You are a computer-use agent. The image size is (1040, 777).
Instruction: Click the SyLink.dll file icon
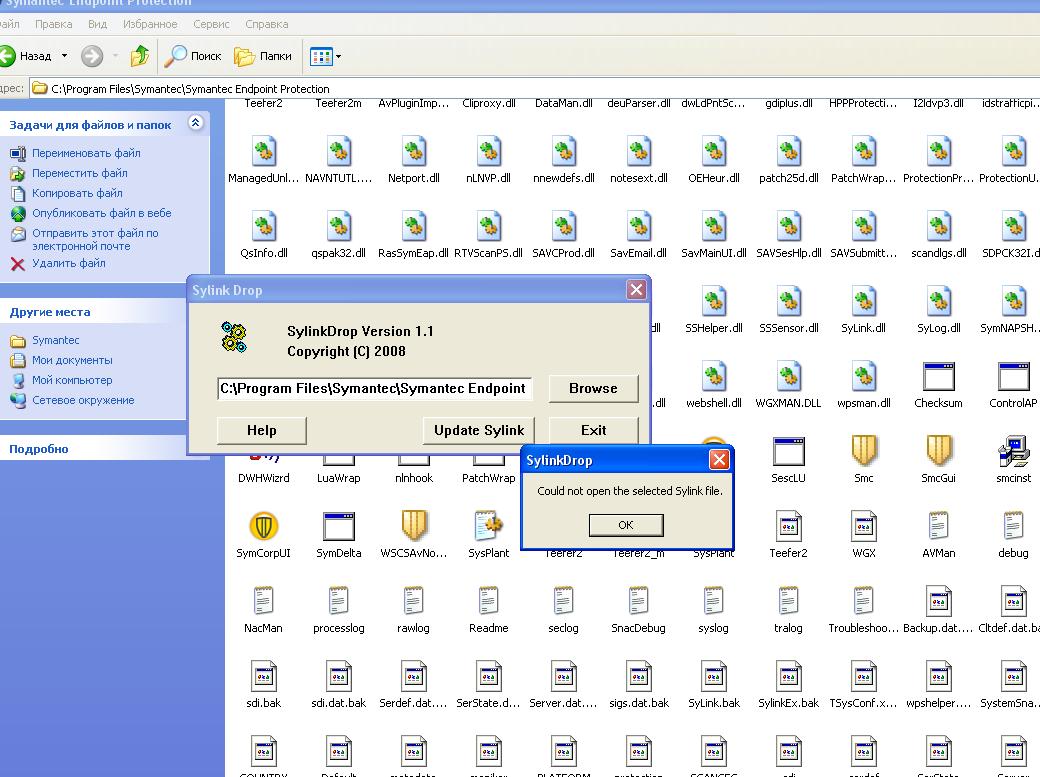(x=863, y=302)
